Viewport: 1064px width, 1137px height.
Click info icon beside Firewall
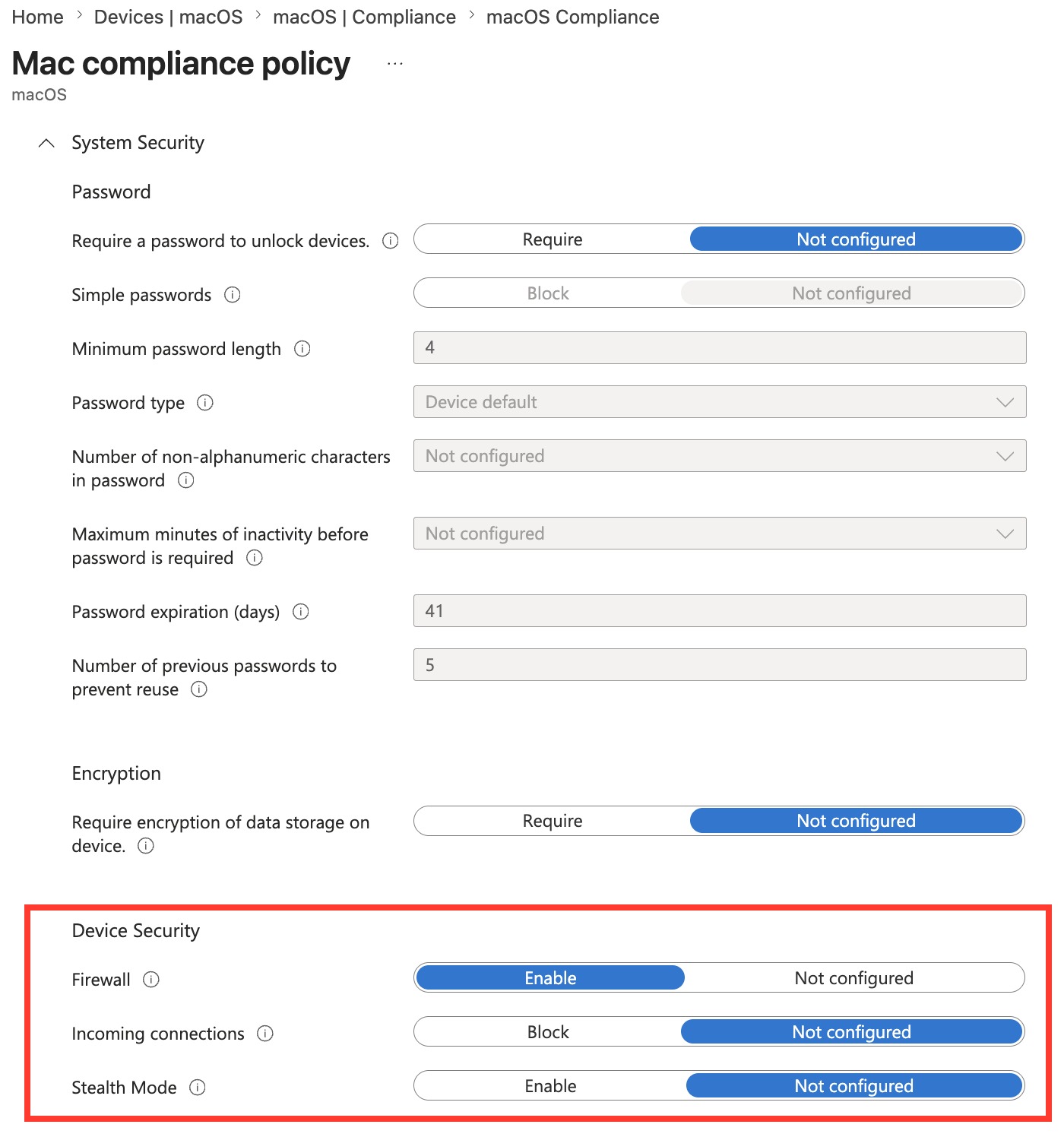151,980
